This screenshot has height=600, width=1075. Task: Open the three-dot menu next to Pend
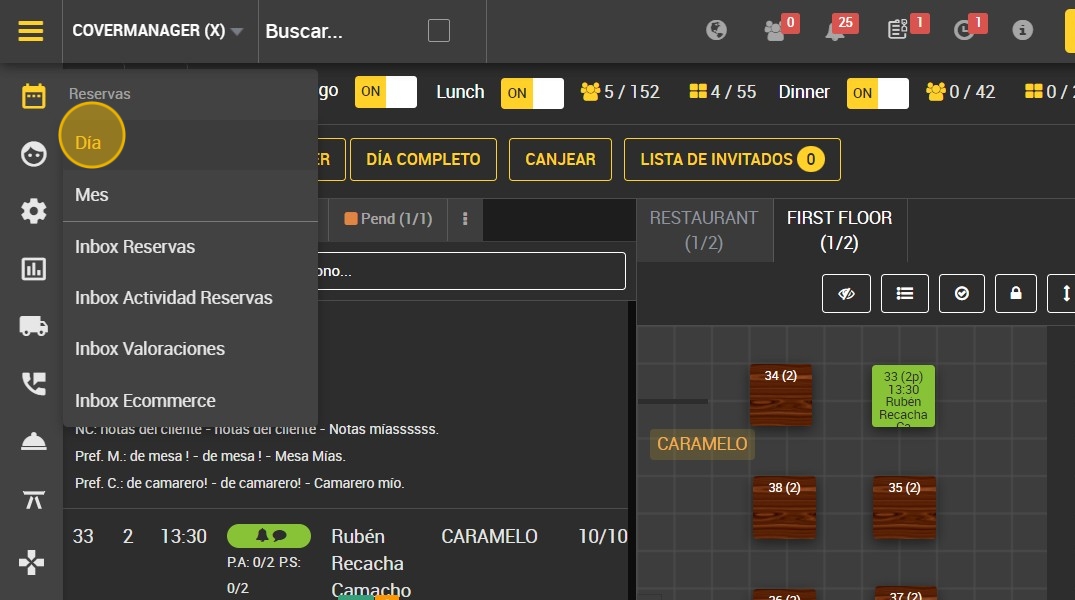coord(465,219)
